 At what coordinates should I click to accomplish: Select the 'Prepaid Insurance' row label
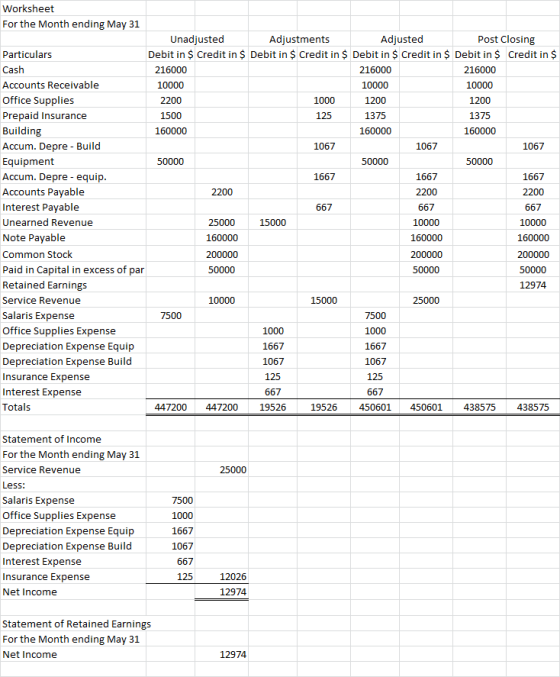coord(44,116)
